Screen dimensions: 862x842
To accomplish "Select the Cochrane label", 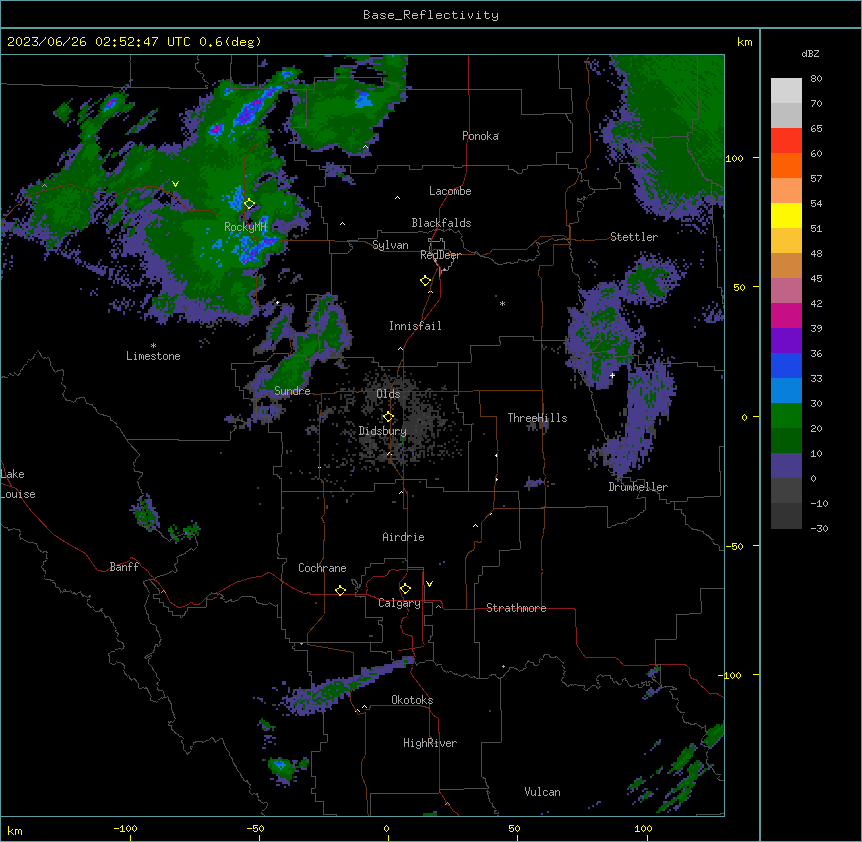I will click(x=322, y=568).
